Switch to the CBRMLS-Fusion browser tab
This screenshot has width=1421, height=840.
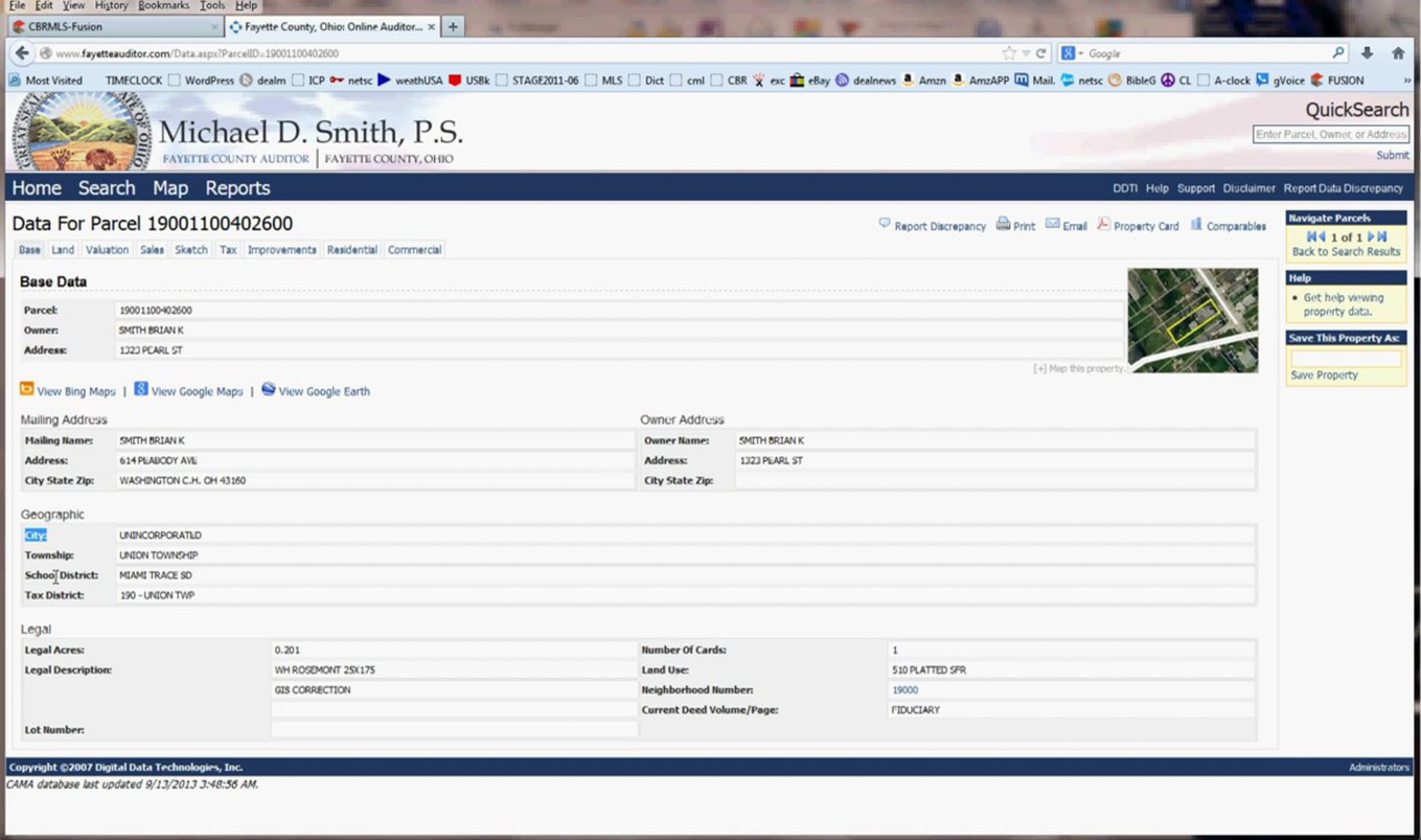[x=115, y=27]
